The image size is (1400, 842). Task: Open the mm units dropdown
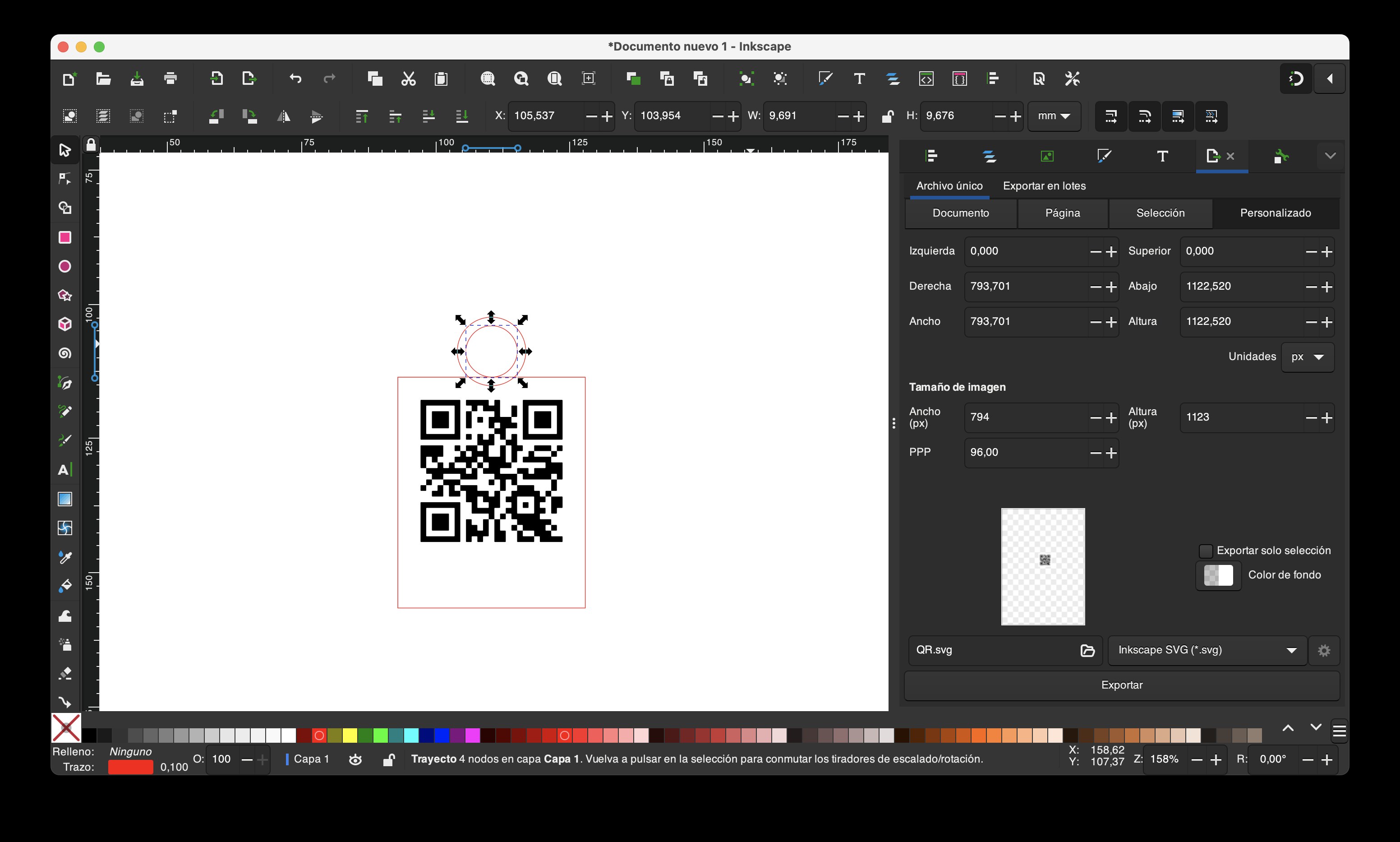(x=1054, y=116)
